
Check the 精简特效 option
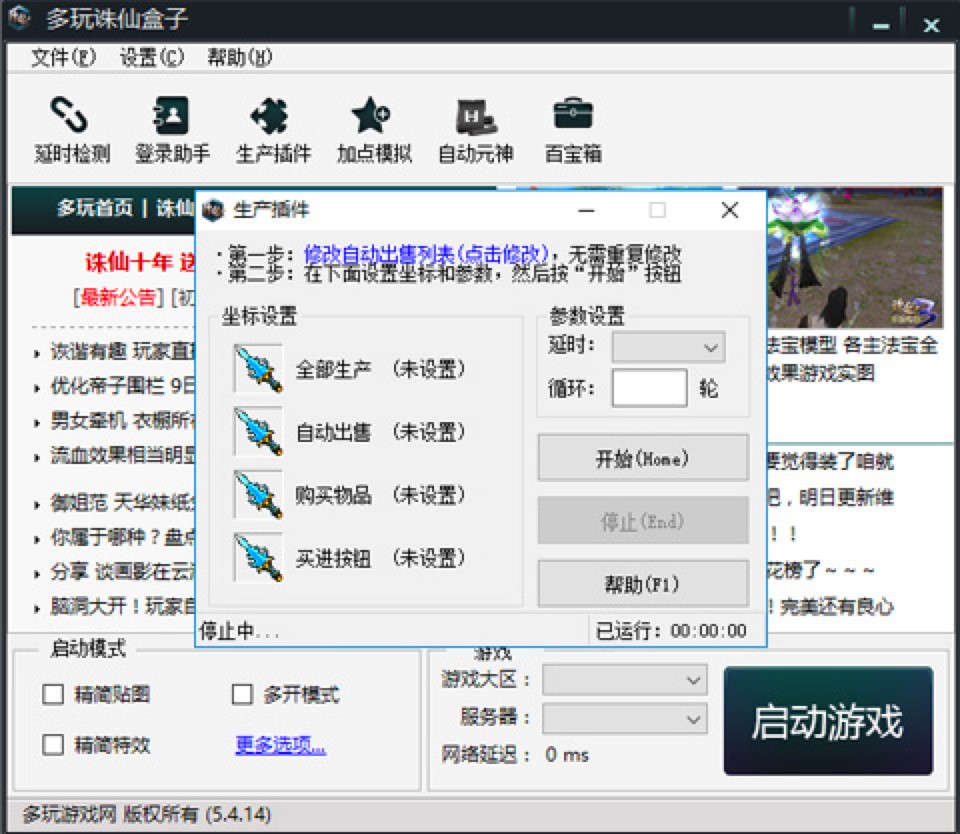coord(53,745)
